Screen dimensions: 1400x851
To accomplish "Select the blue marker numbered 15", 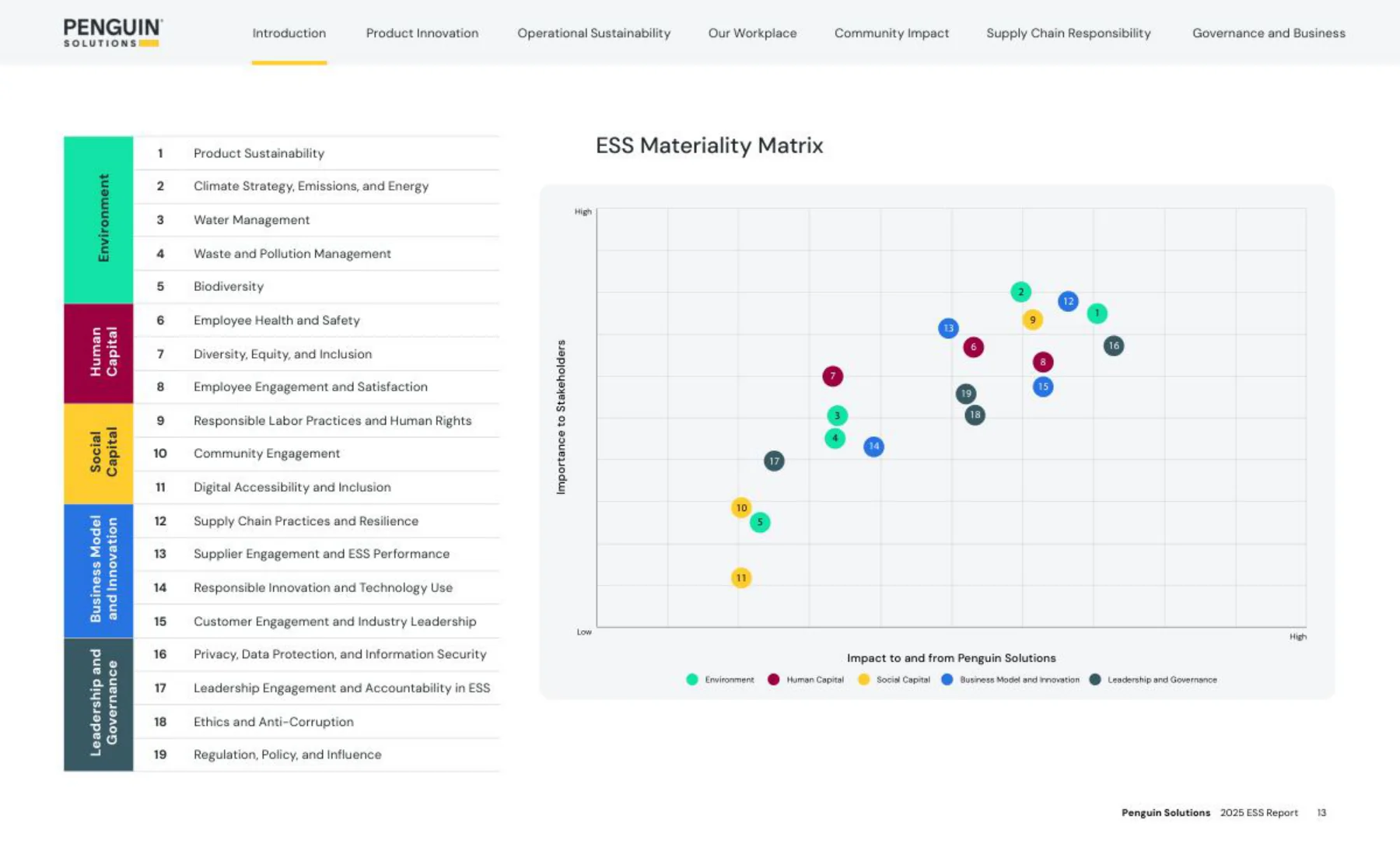I will coord(1043,387).
